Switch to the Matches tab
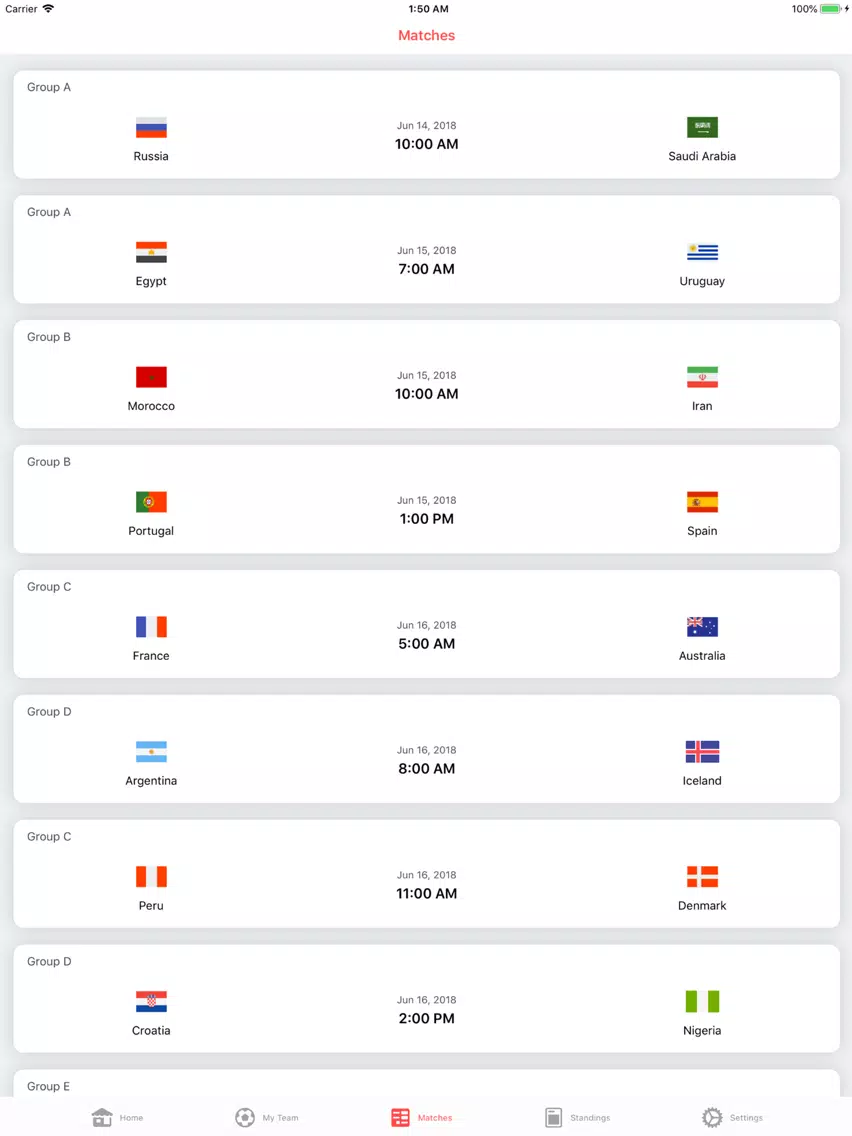Screen dimensions: 852x1136 click(x=422, y=1117)
